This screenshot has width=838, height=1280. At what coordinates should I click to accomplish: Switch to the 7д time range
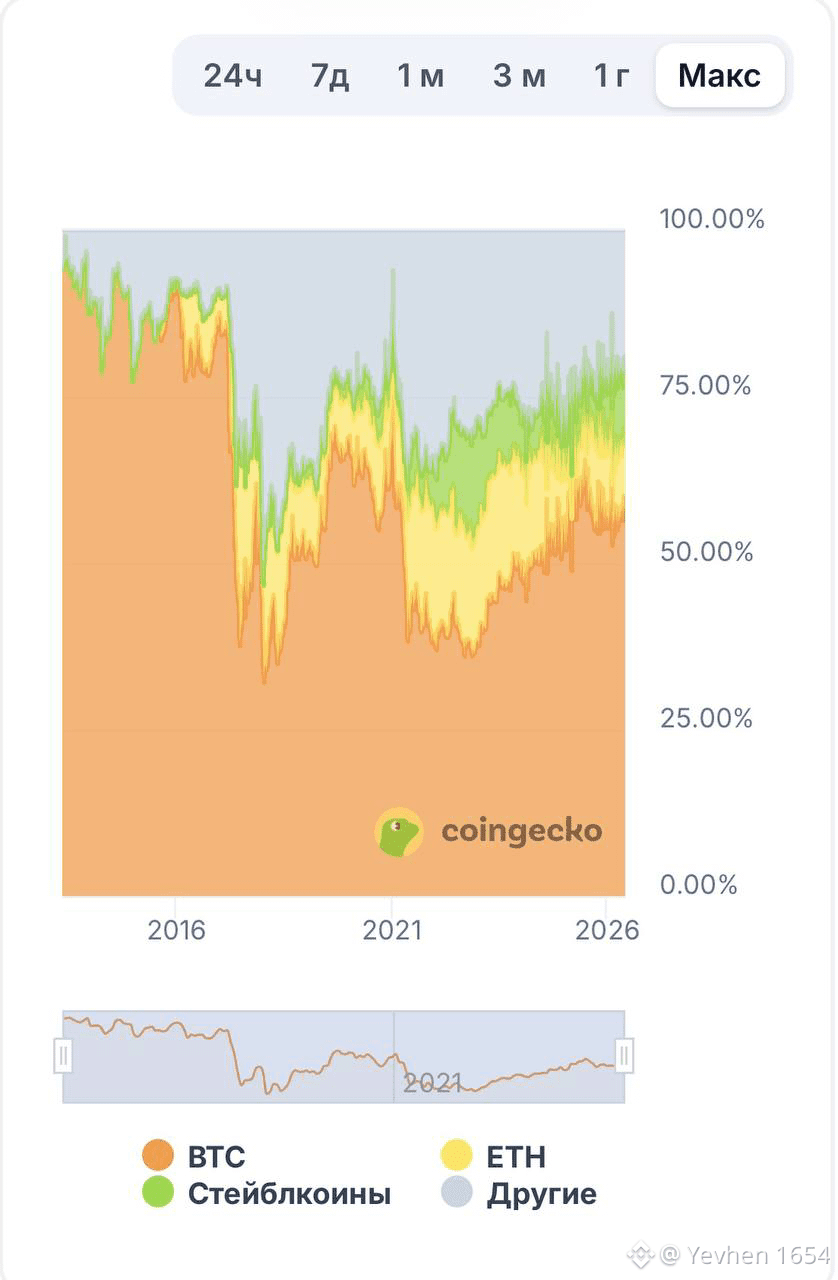pyautogui.click(x=330, y=75)
